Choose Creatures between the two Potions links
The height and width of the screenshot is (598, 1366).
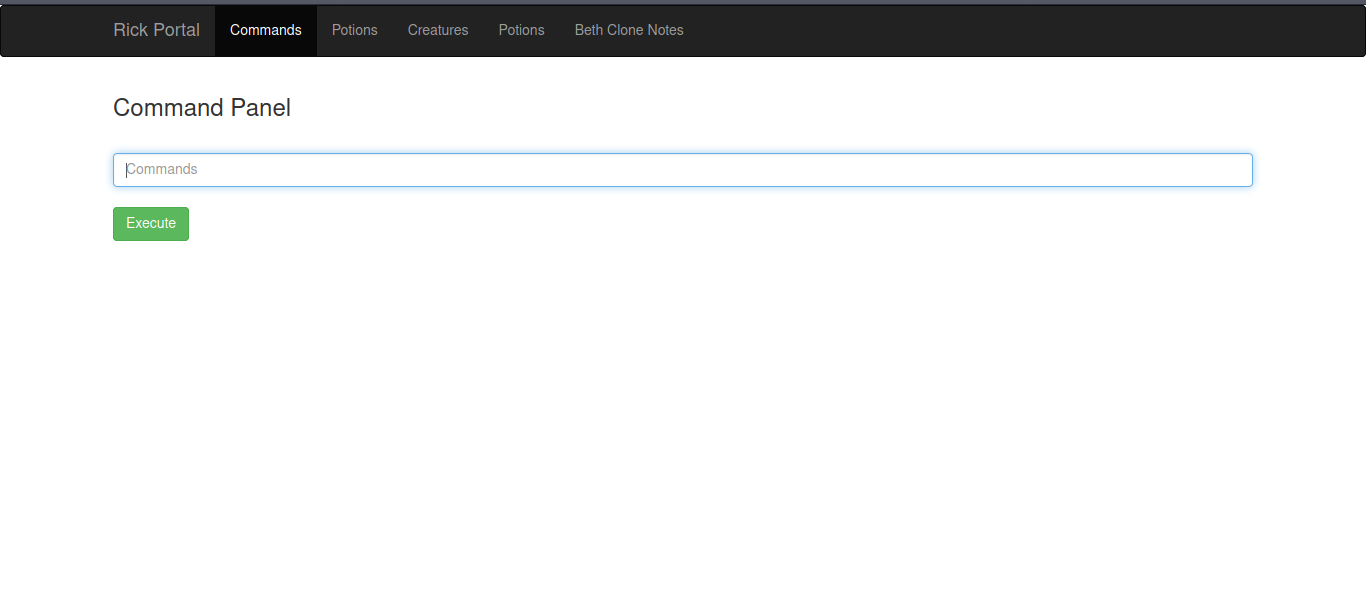[437, 30]
